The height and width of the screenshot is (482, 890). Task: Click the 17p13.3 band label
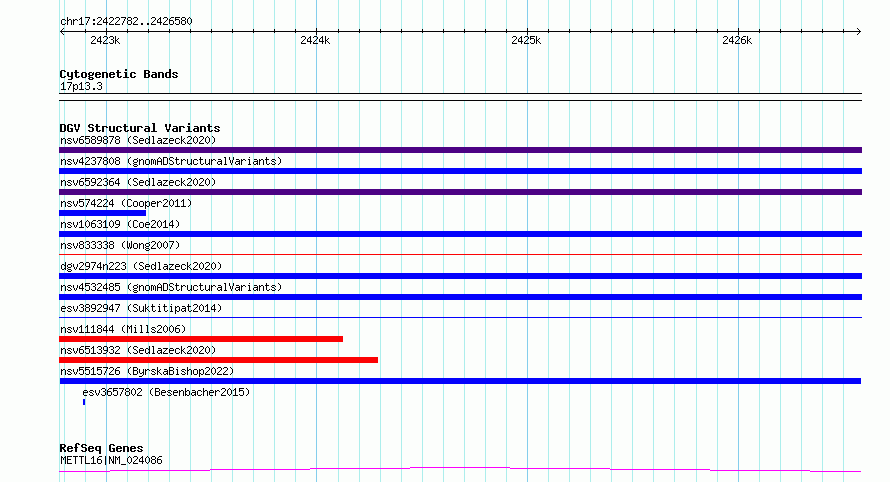click(81, 86)
